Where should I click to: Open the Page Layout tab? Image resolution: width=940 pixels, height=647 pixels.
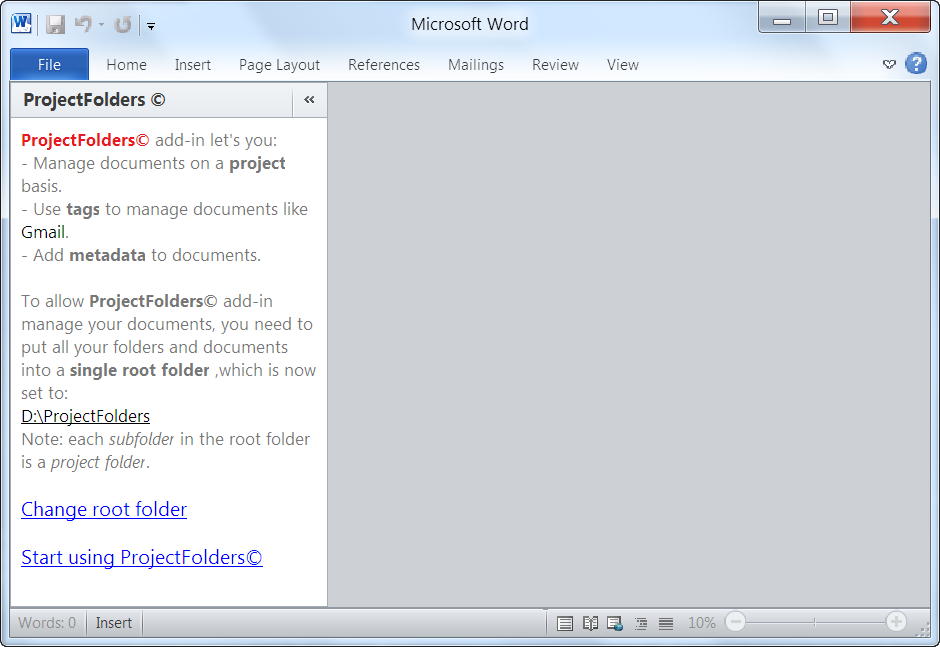(x=279, y=65)
